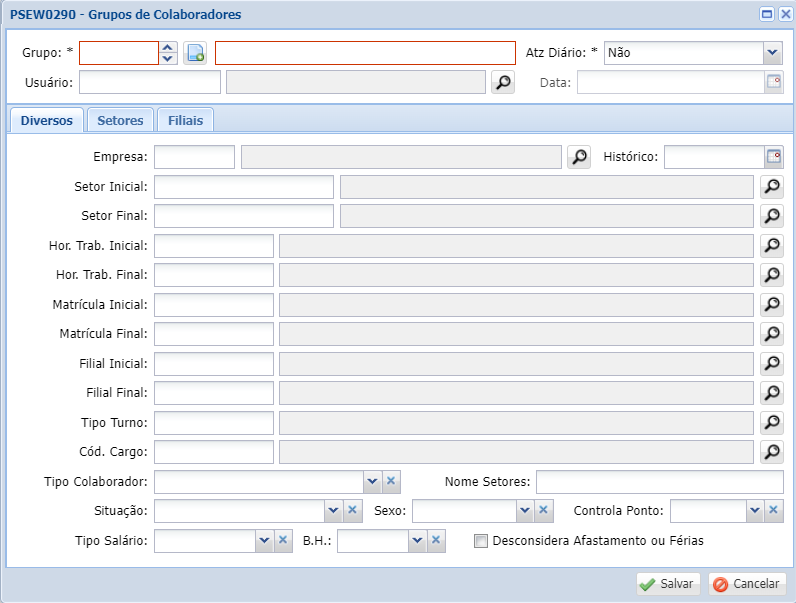Open the Histórico calendar picker

774,157
